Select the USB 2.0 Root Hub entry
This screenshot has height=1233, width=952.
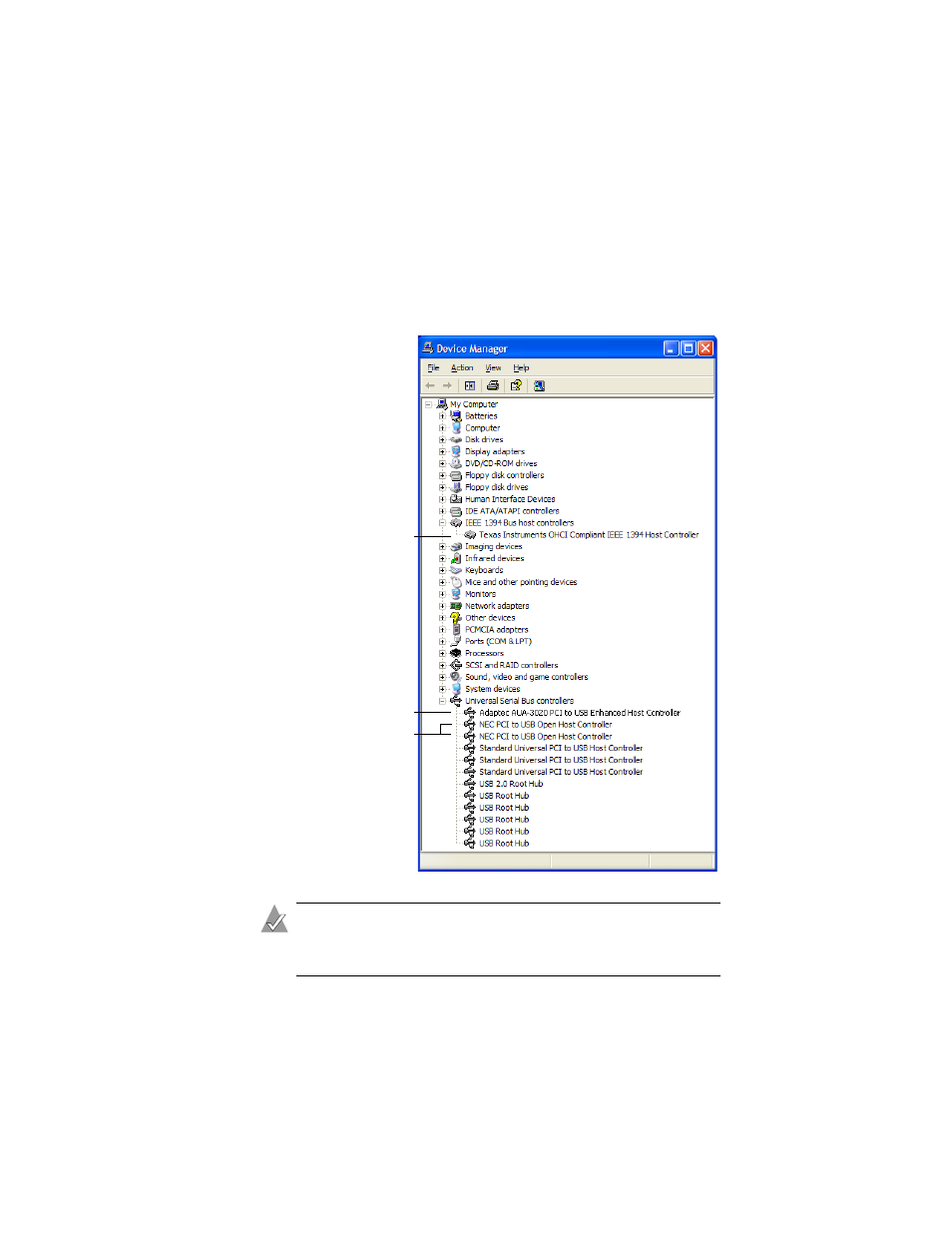pos(511,784)
